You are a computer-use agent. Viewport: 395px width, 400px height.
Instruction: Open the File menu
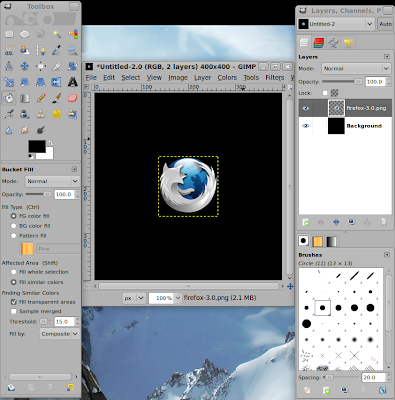pyautogui.click(x=91, y=78)
